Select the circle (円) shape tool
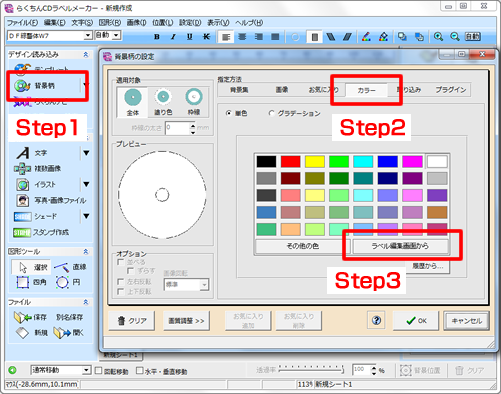Screen dimensions: 501x394 (x=69, y=282)
